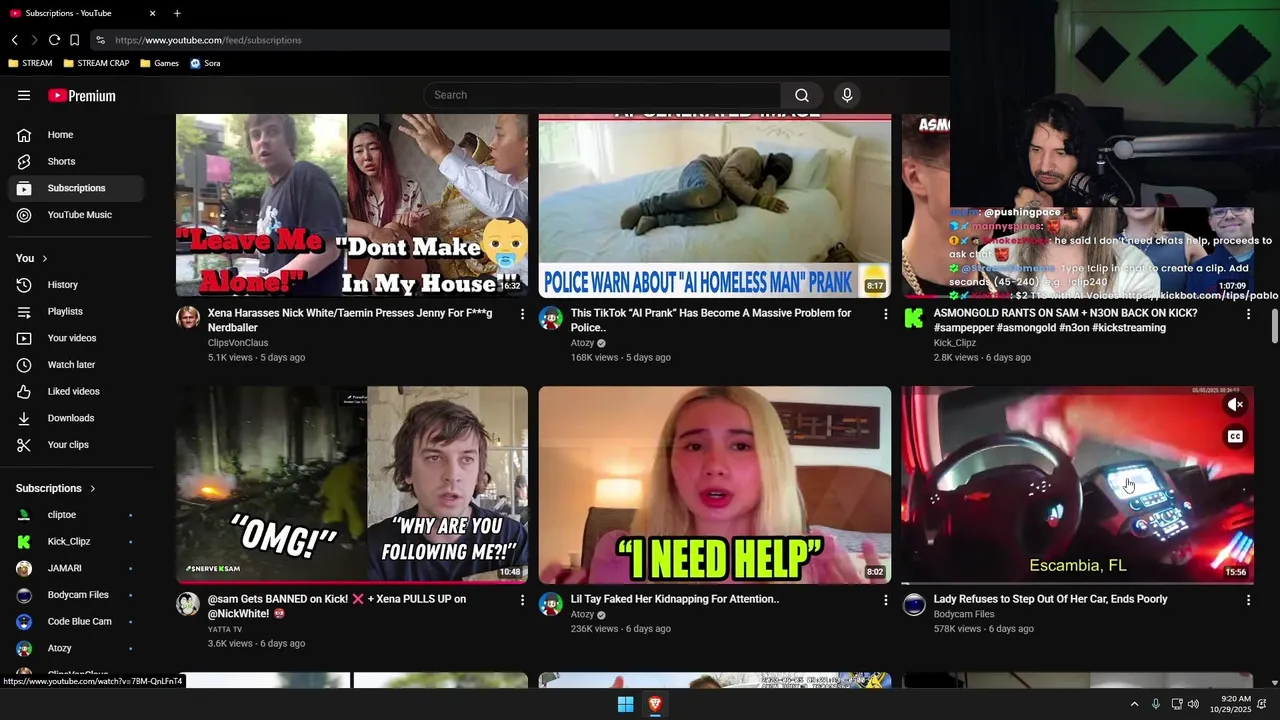Open History in the sidebar
The image size is (1280, 720).
pos(76,285)
